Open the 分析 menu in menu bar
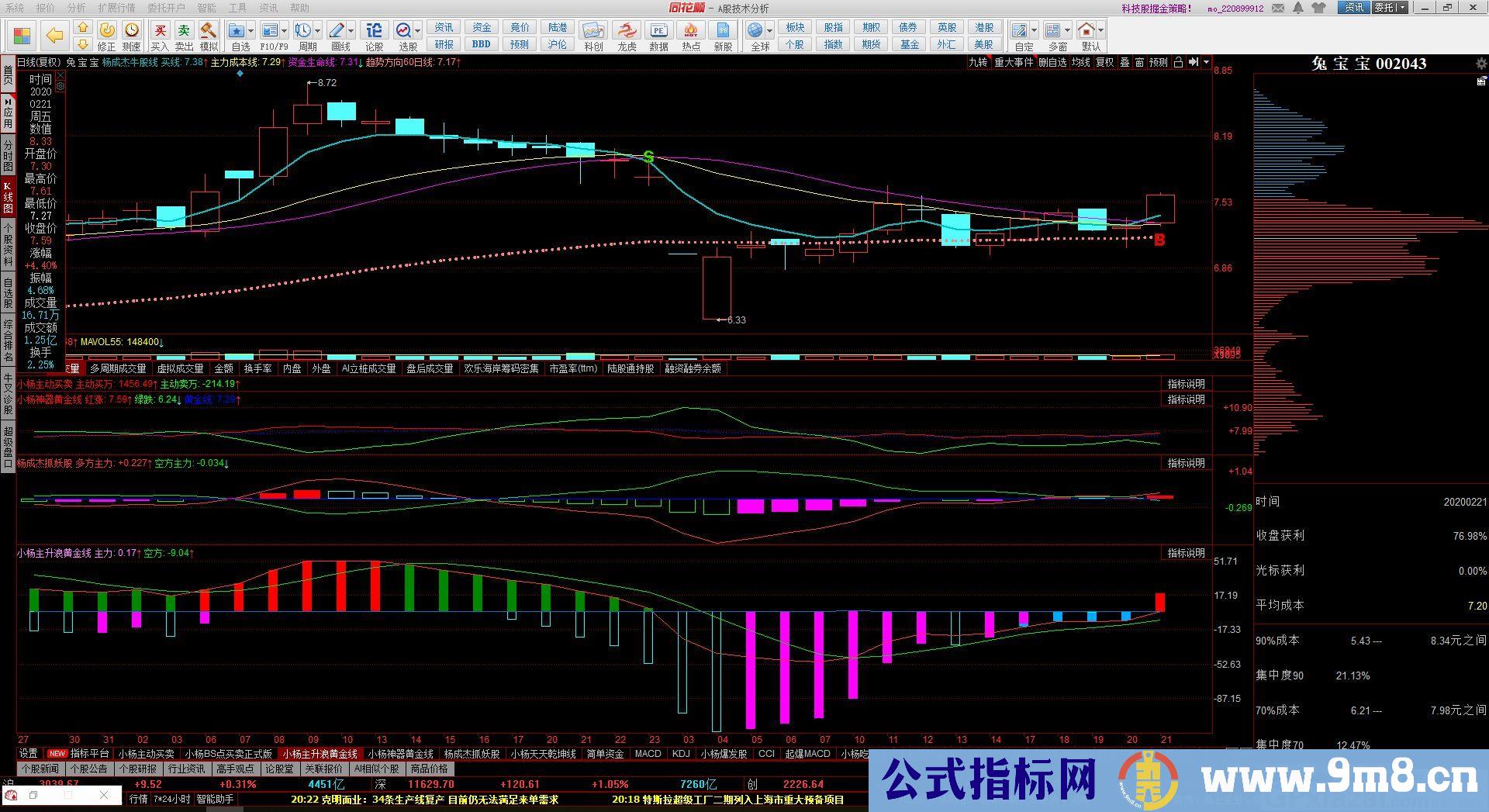This screenshot has height=812, width=1489. 76,8
